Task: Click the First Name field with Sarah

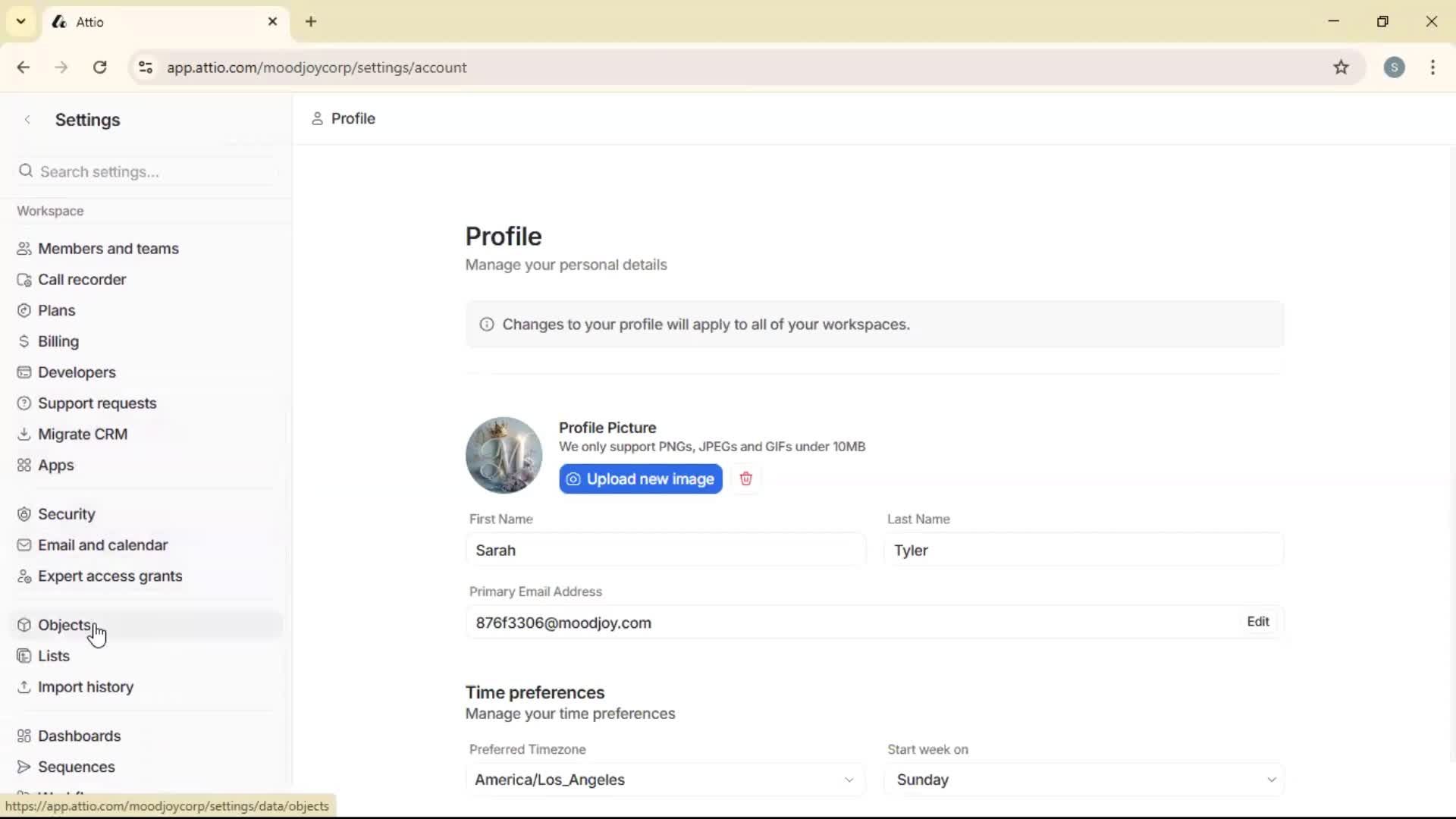Action: (665, 551)
